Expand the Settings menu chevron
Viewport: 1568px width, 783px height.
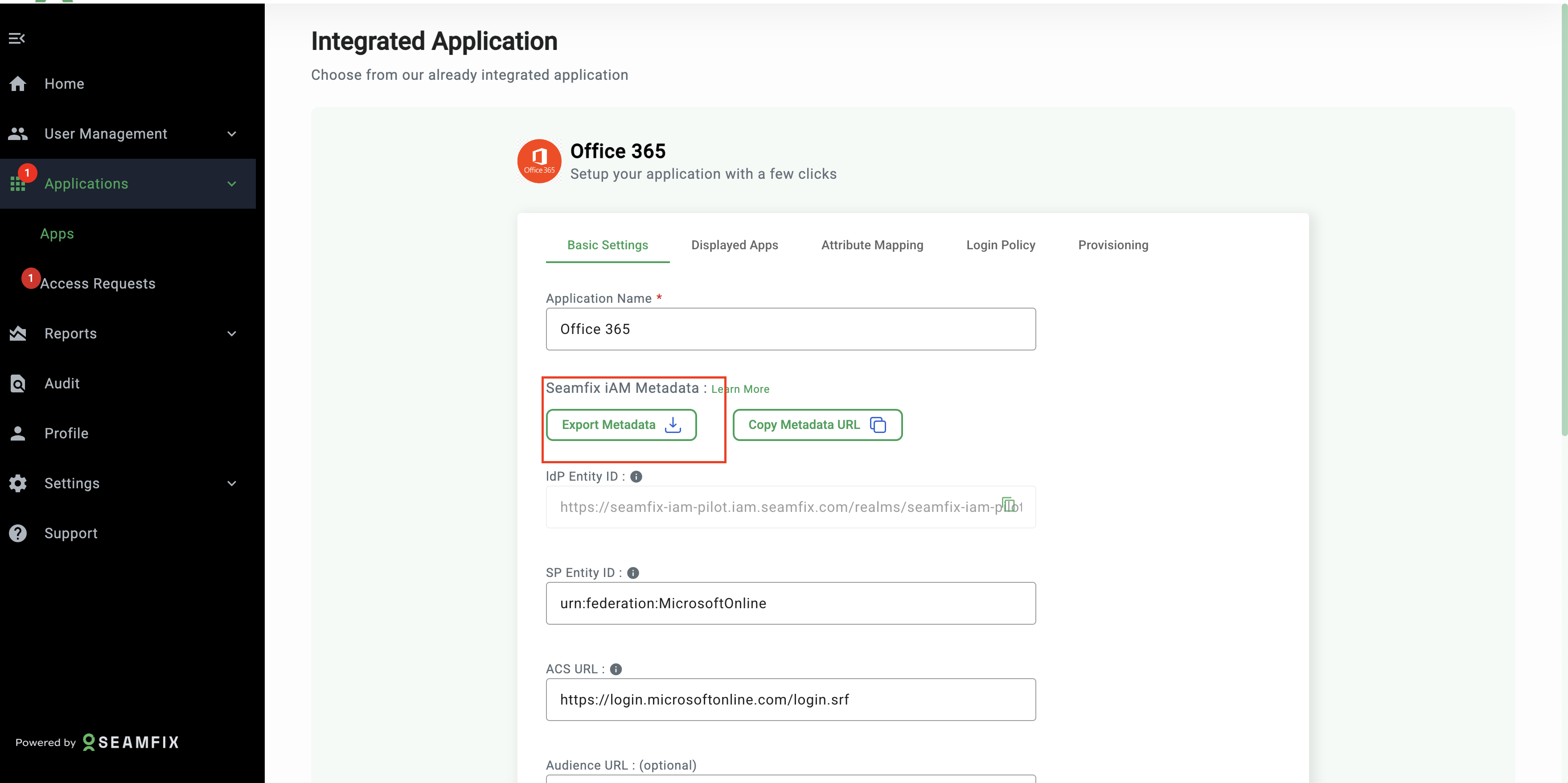[x=231, y=483]
